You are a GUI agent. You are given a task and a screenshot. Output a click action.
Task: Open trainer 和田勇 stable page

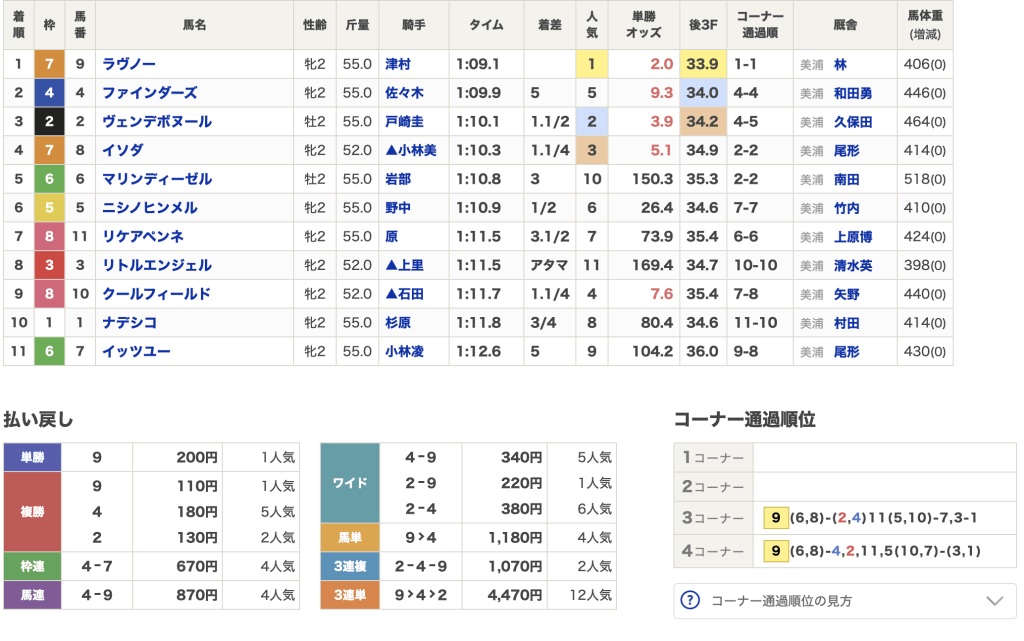(853, 93)
